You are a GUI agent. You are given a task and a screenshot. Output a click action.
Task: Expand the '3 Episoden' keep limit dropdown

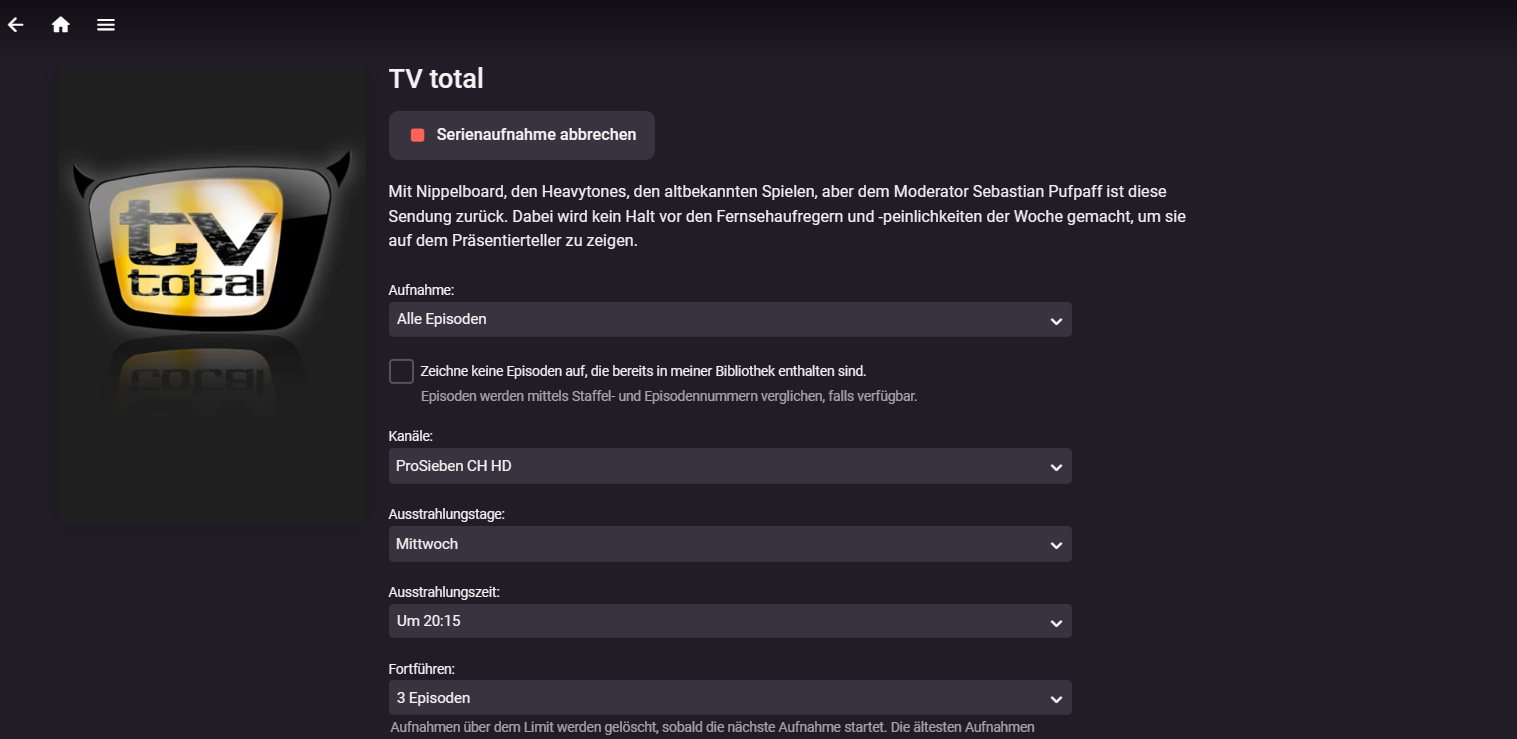point(720,698)
